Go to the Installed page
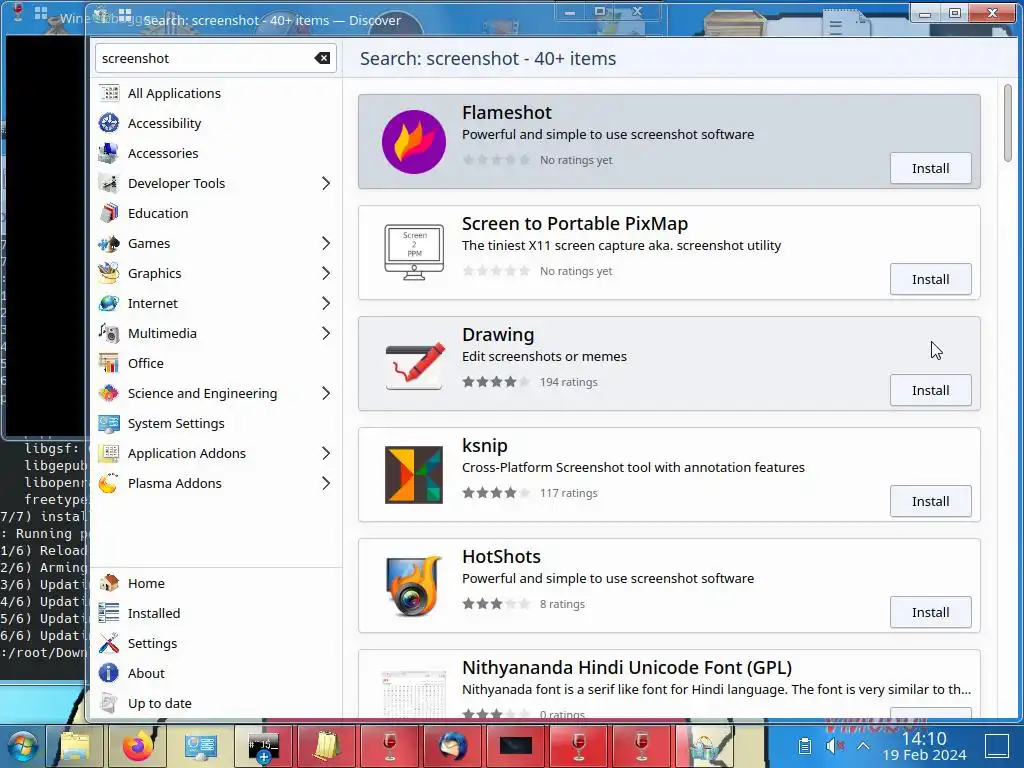 coord(216,613)
